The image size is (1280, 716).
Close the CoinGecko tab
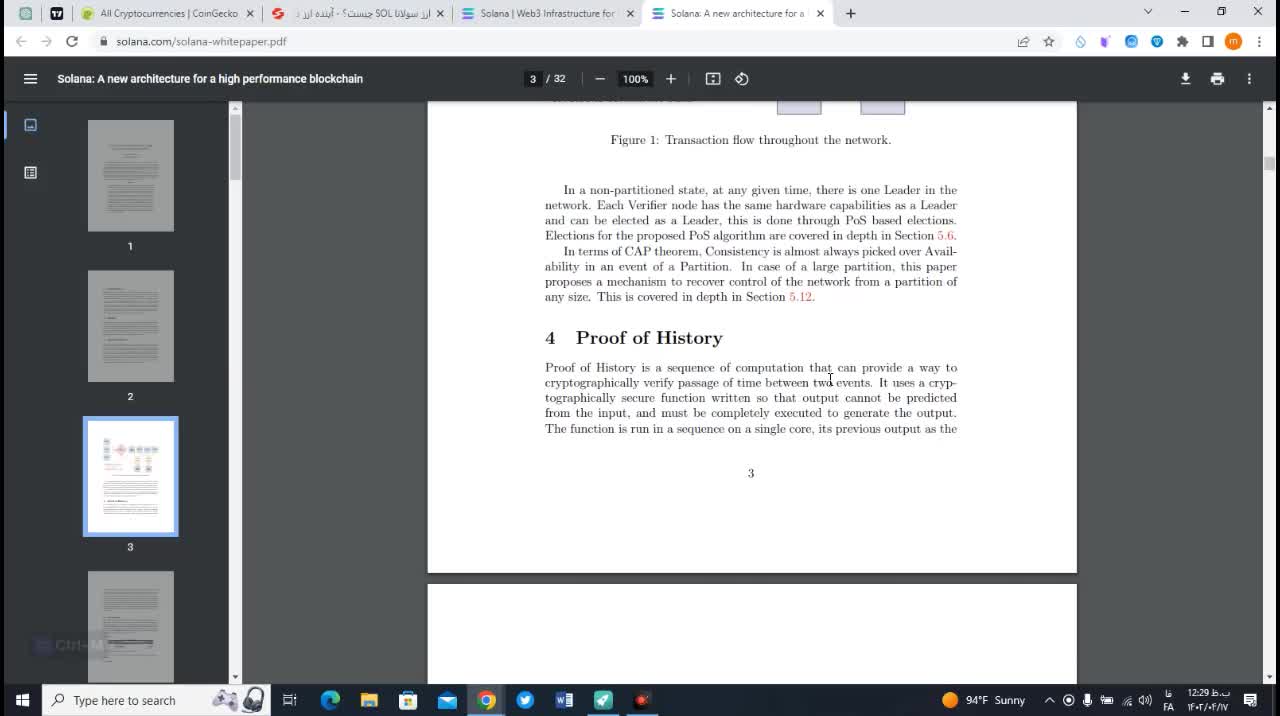[250, 14]
